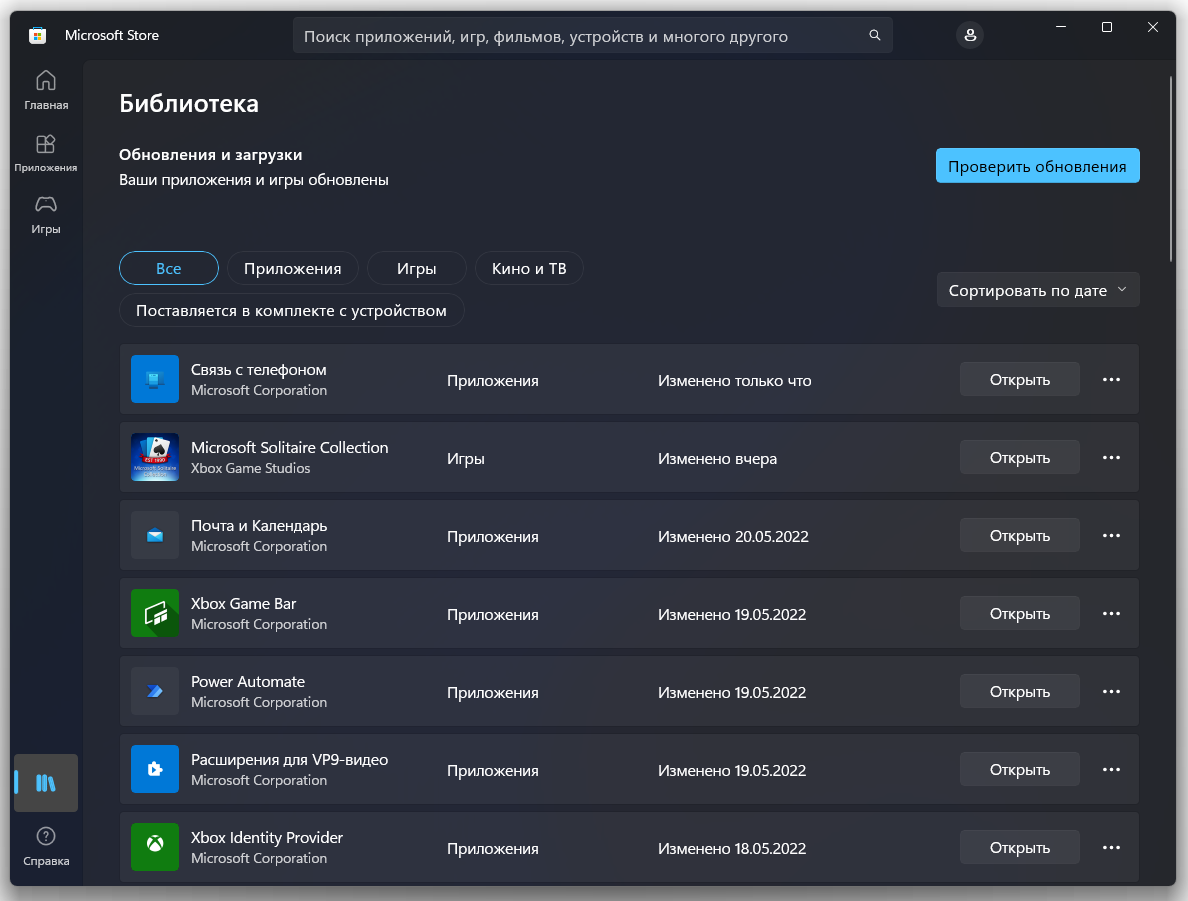
Task: Click the Xbox Identity Provider icon
Action: point(155,847)
